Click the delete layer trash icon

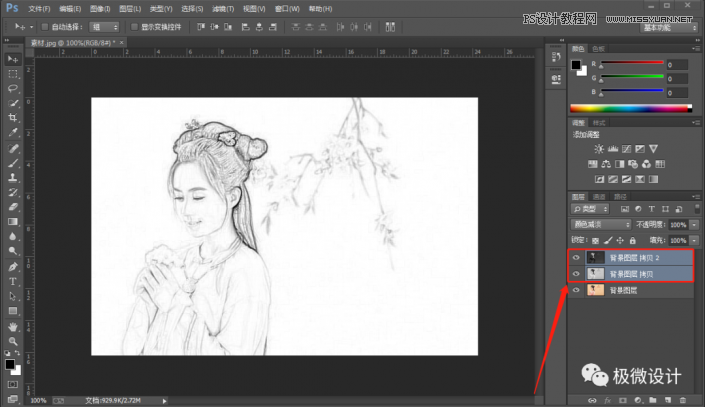coord(682,400)
